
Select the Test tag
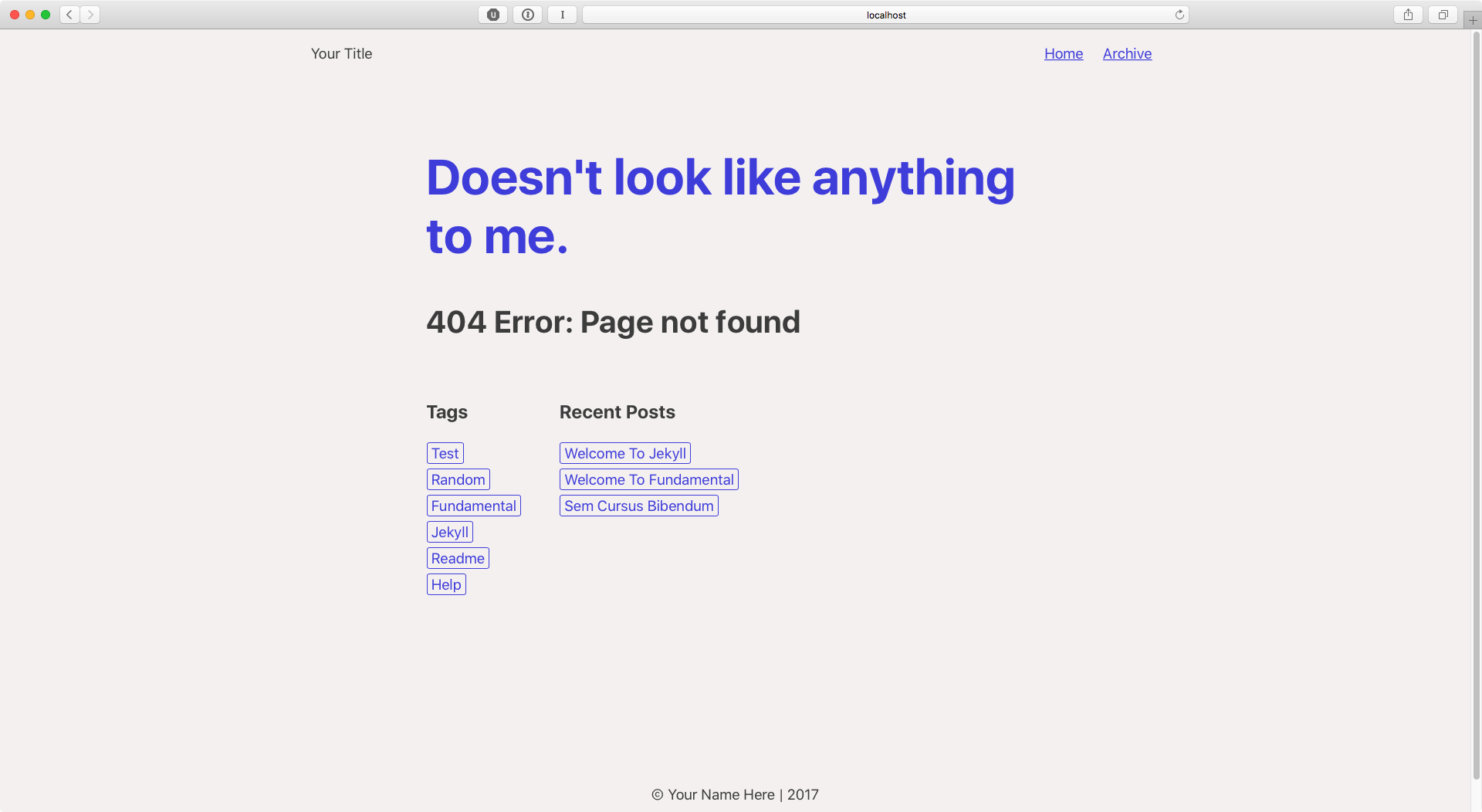click(445, 453)
